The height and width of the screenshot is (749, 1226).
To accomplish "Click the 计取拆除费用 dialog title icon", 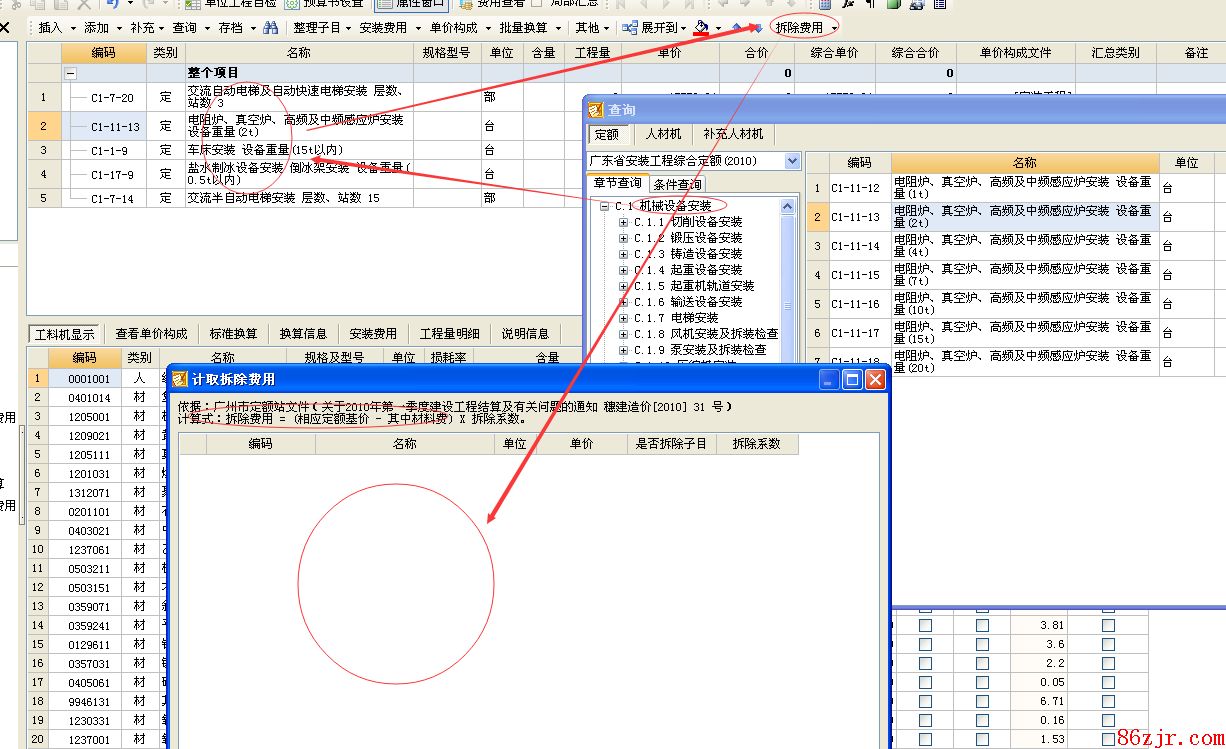I will point(179,379).
